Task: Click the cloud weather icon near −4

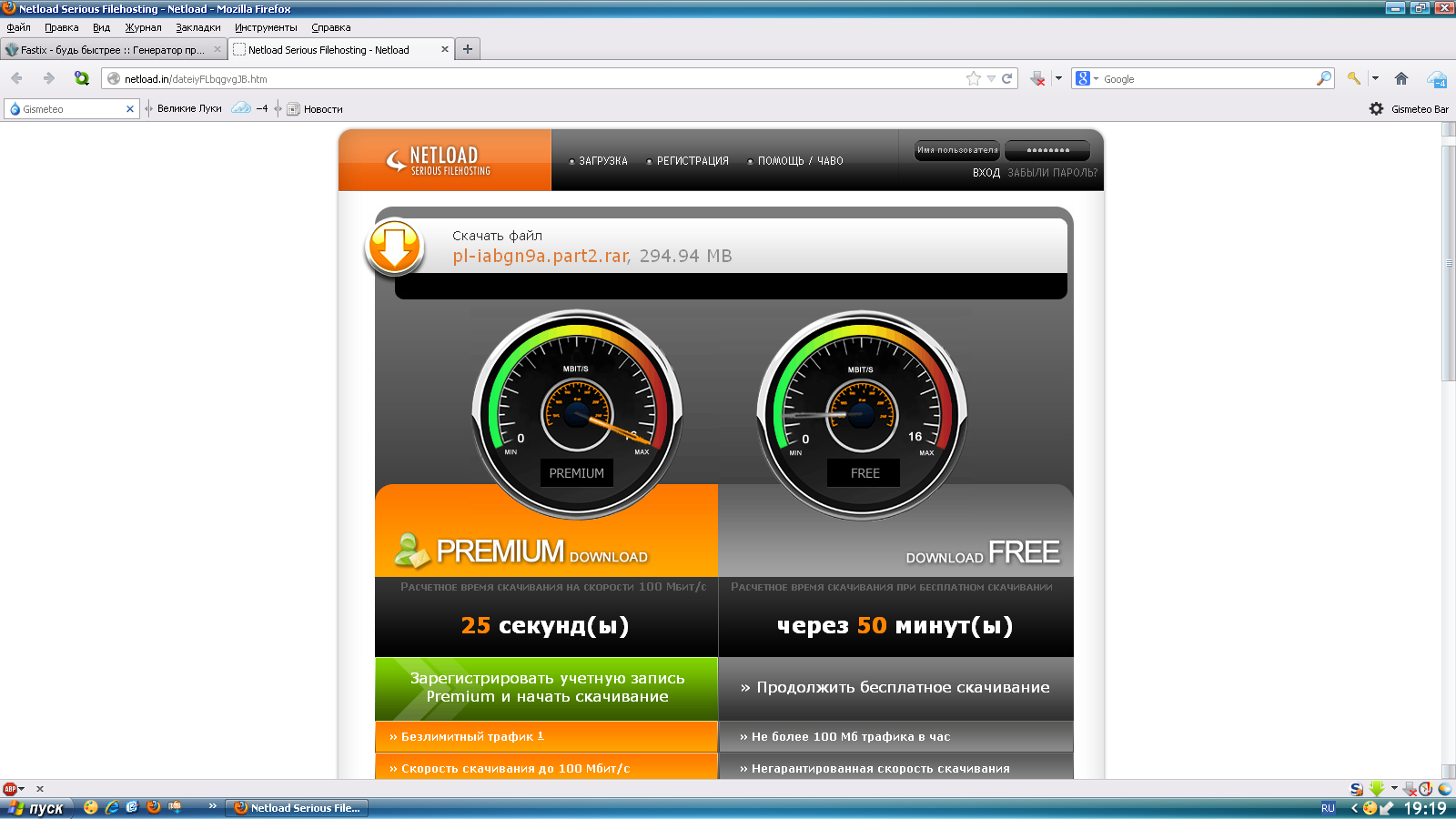Action: pos(241,108)
